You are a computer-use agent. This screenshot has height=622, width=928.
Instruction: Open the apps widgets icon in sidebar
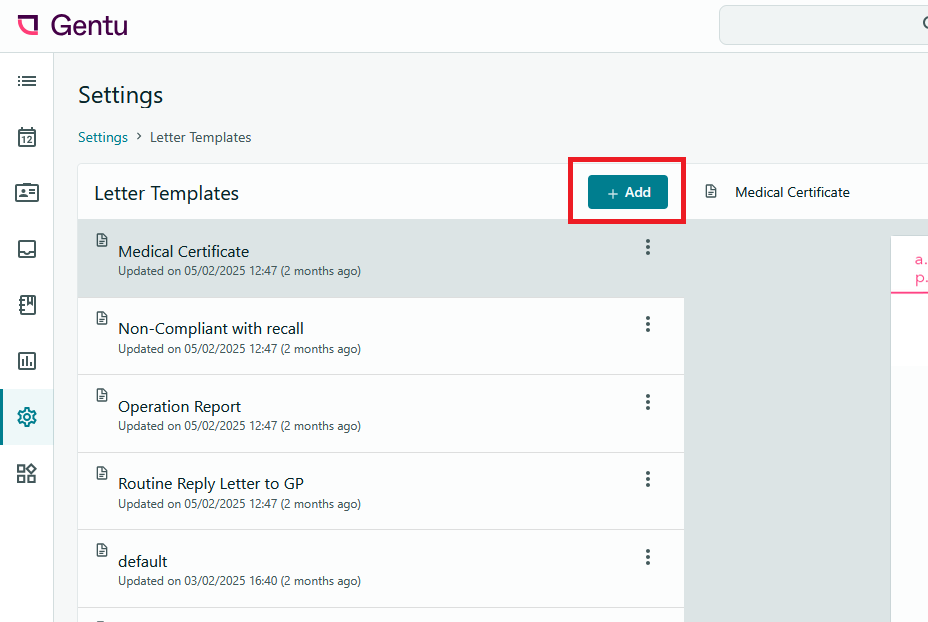coord(27,473)
